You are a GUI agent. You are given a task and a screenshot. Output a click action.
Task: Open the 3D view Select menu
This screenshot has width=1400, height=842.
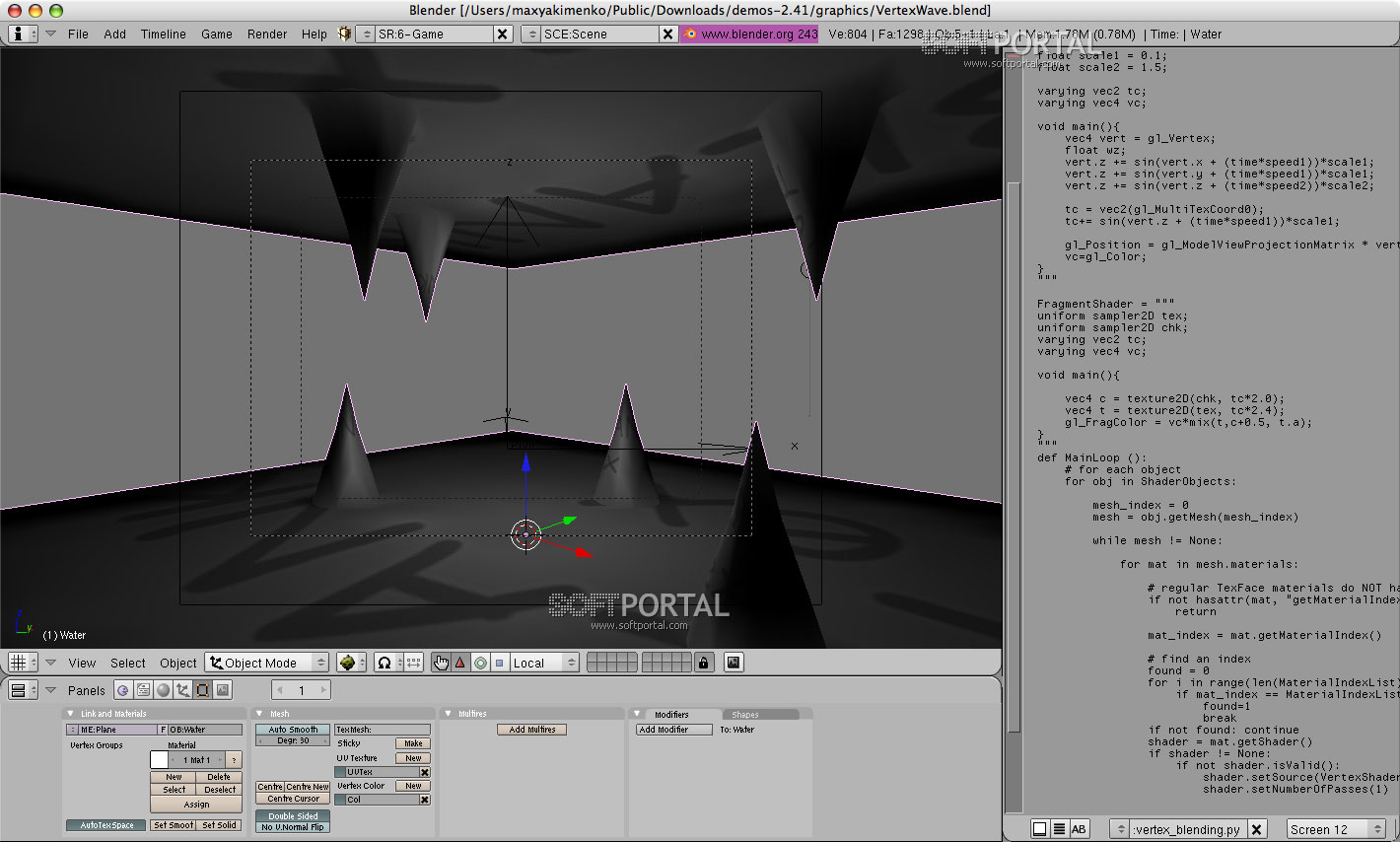tap(128, 663)
